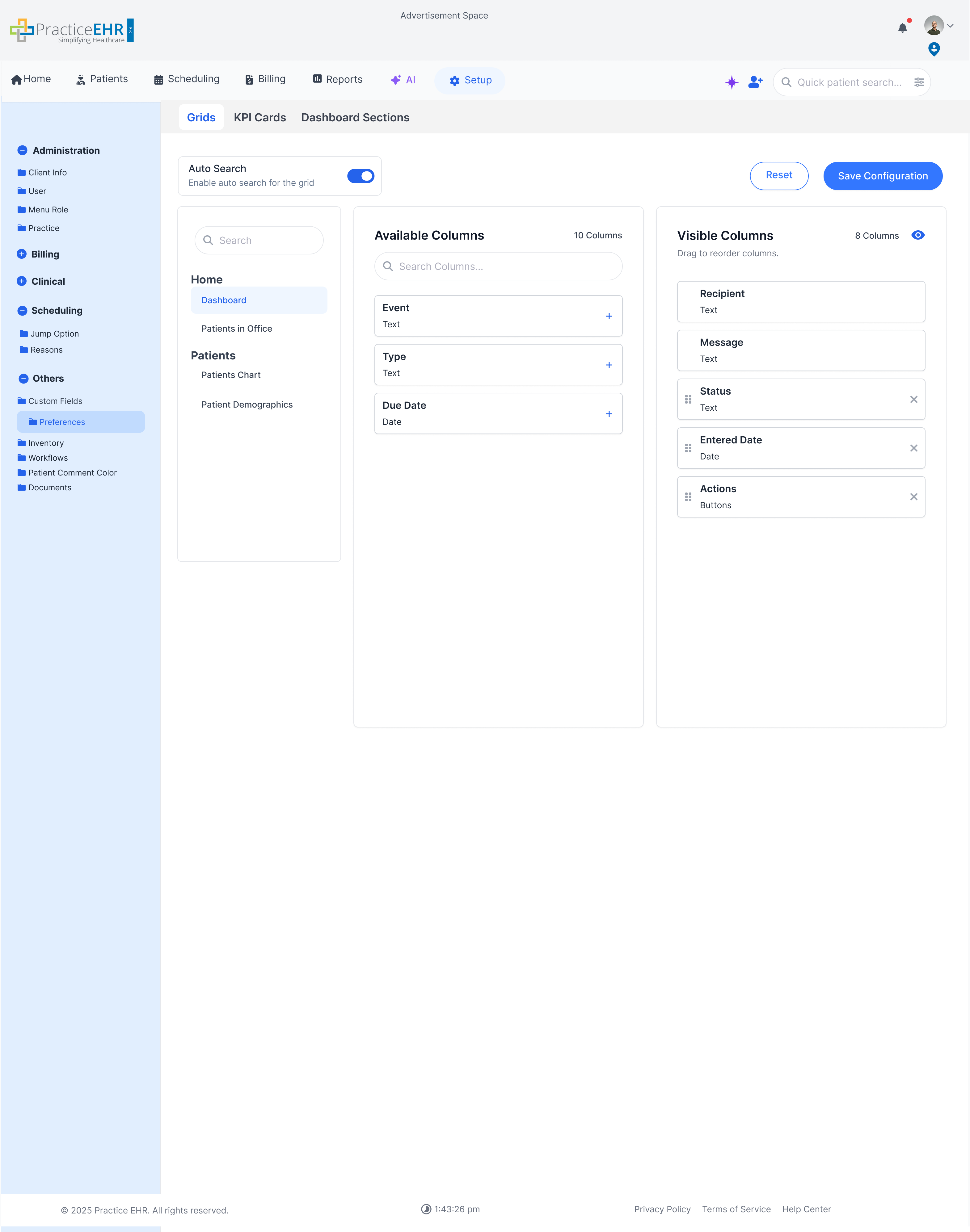Open the Privacy Policy link

(x=662, y=1209)
